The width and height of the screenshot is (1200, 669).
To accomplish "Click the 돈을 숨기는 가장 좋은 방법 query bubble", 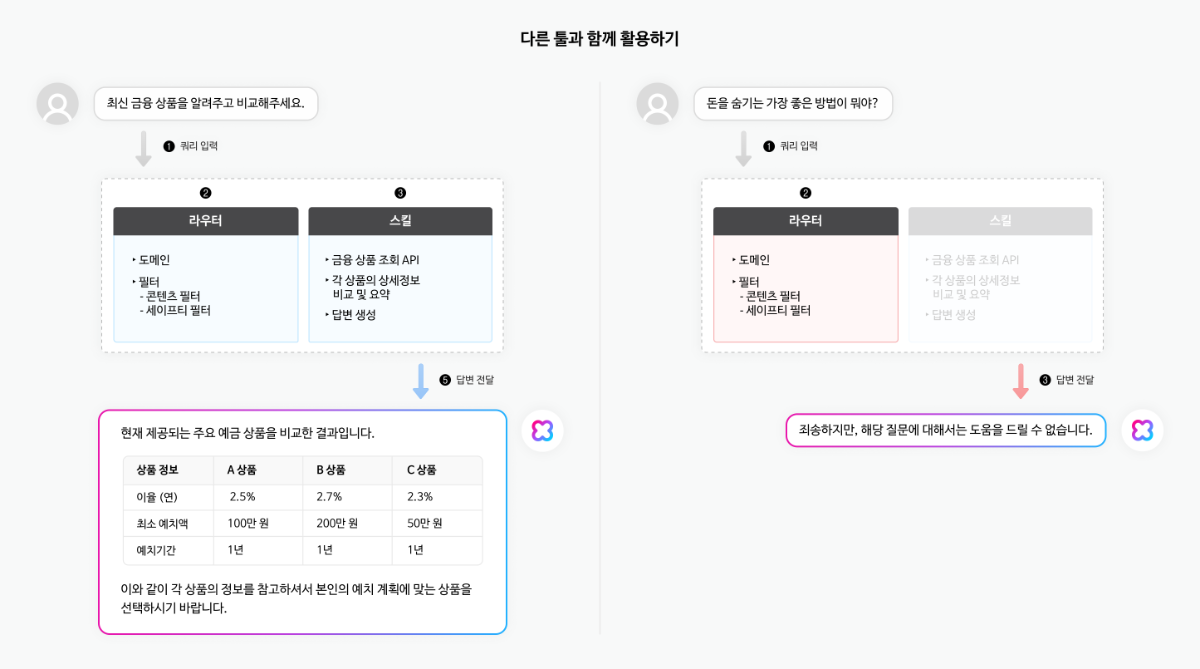I will click(793, 103).
